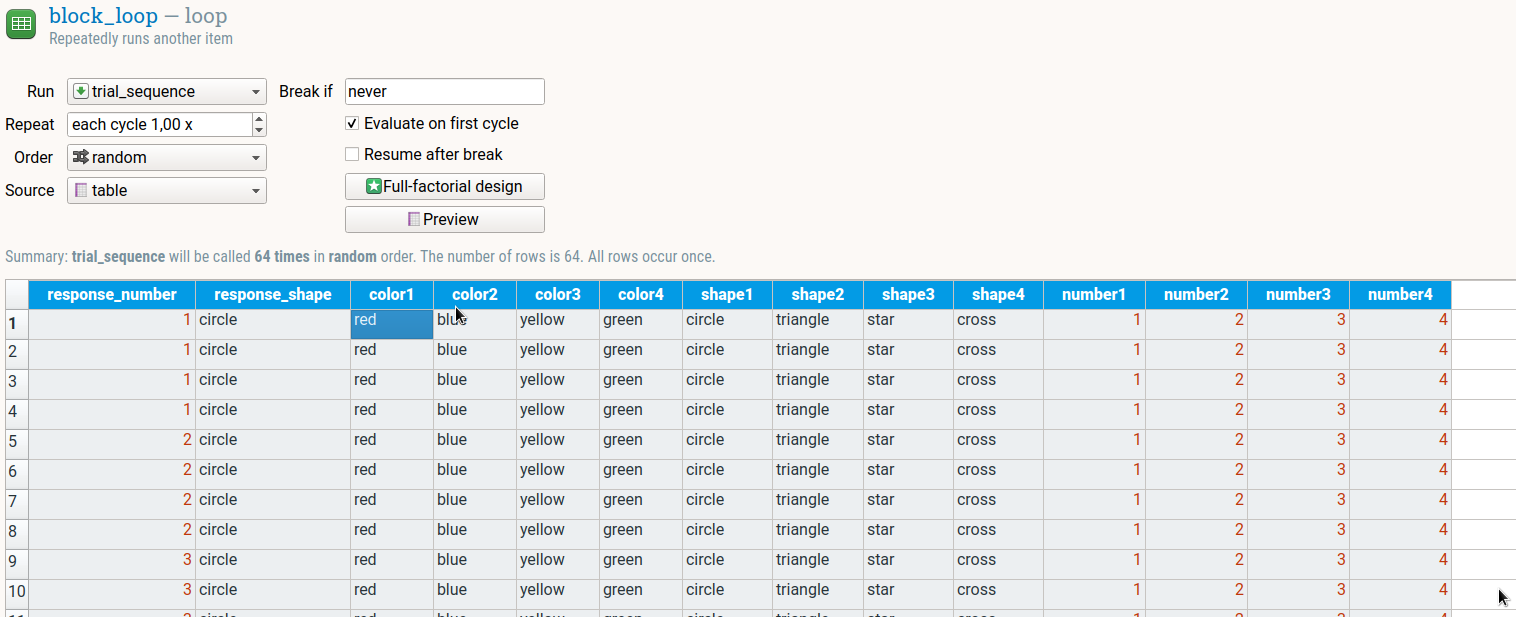Select the number4 column header
Viewport: 1516px width, 617px height.
pos(1400,294)
